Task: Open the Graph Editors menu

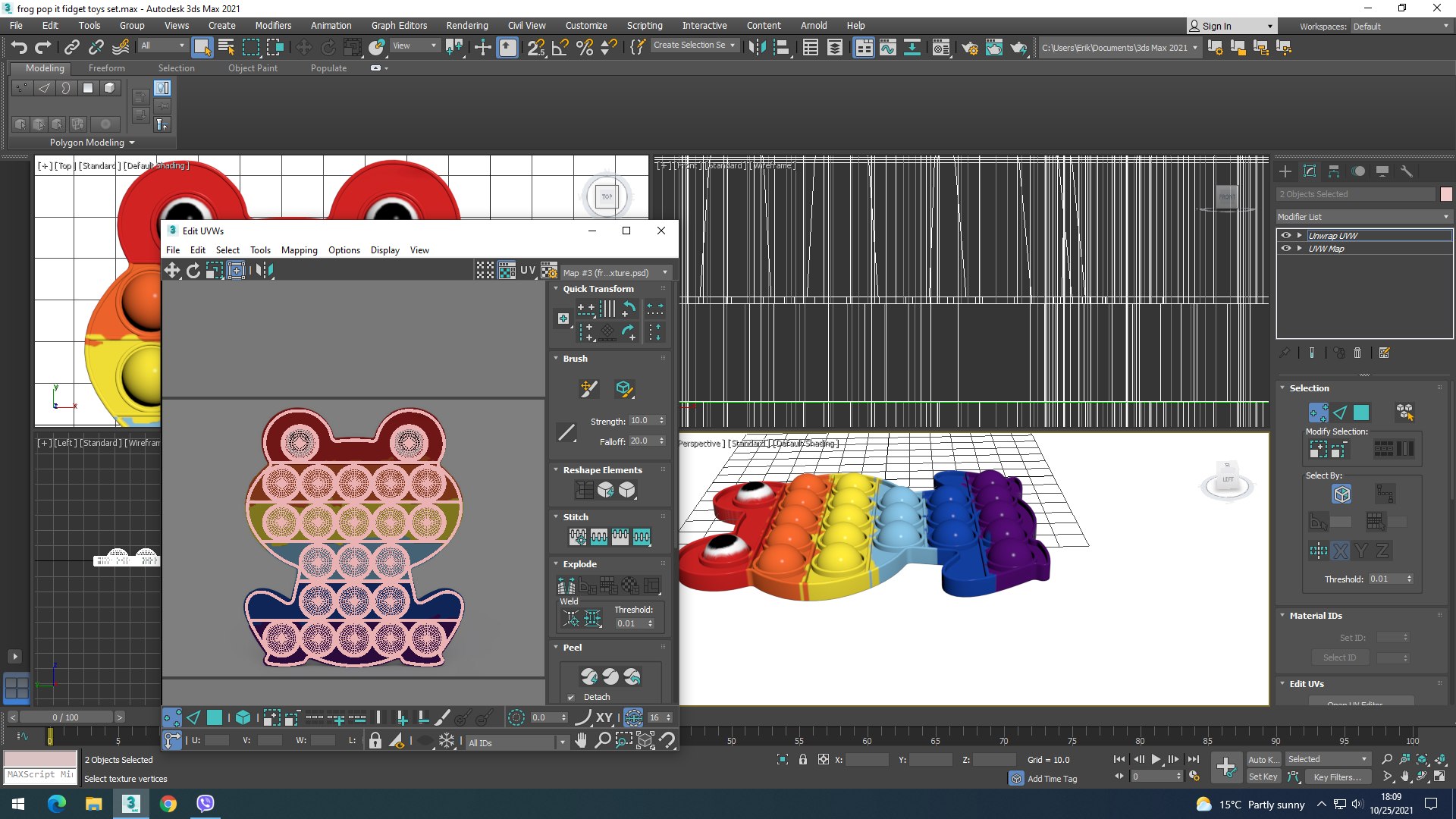Action: point(399,25)
